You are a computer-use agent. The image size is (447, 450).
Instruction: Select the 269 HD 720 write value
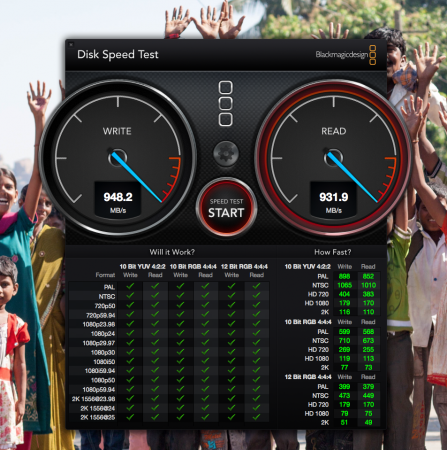coord(344,350)
